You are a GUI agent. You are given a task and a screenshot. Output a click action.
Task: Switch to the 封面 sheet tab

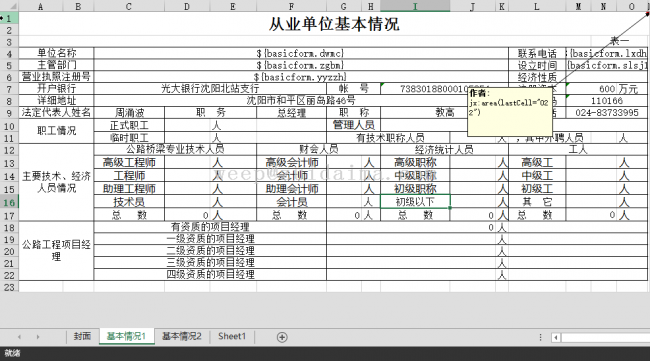coord(82,336)
